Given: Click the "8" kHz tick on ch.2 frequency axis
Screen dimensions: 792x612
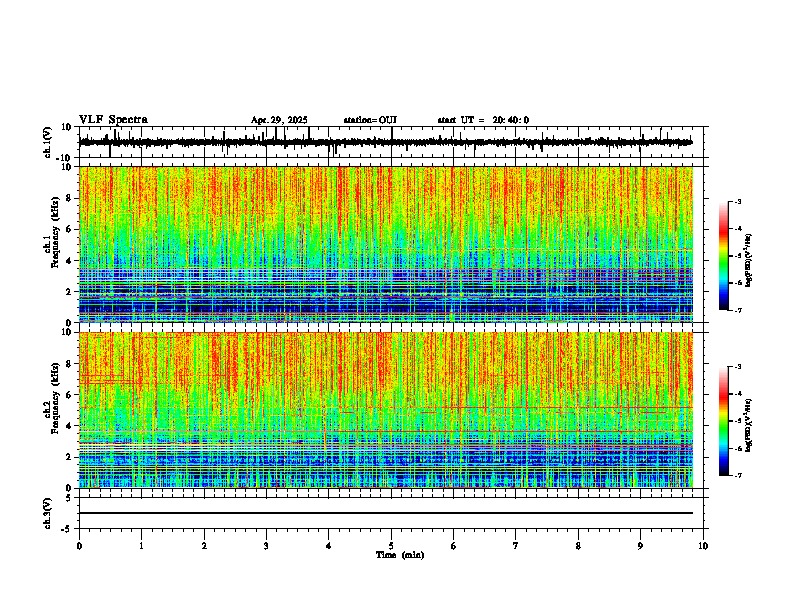Looking at the screenshot, I should click(69, 364).
